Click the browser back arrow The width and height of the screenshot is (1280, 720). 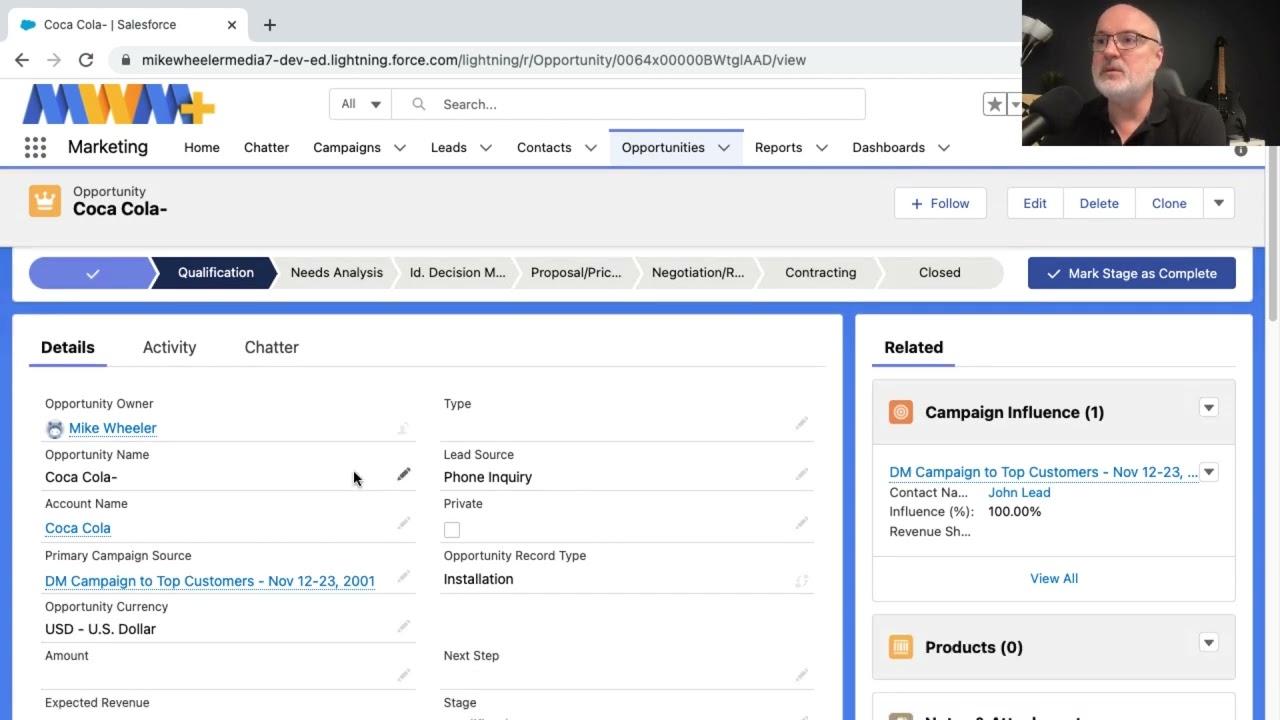(22, 60)
